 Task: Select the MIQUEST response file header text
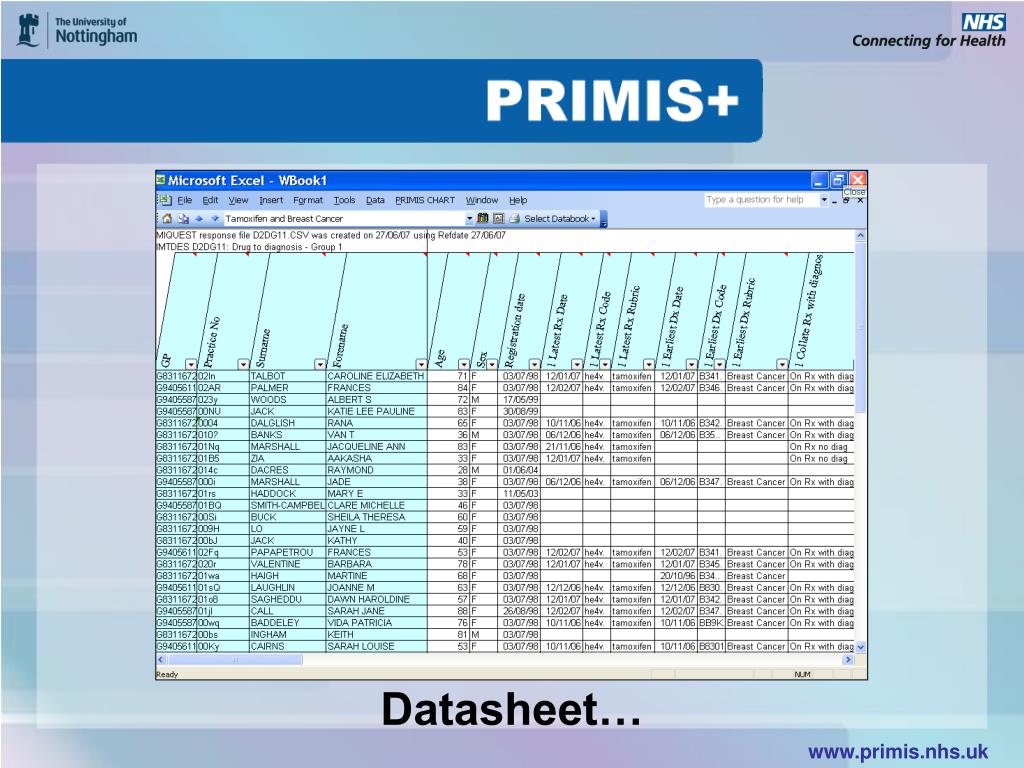point(330,235)
